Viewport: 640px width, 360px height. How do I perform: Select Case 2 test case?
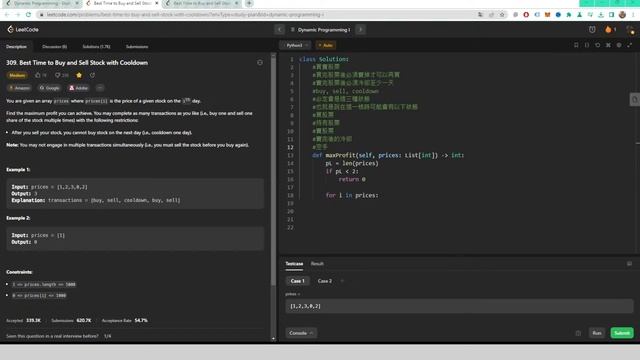tap(325, 281)
